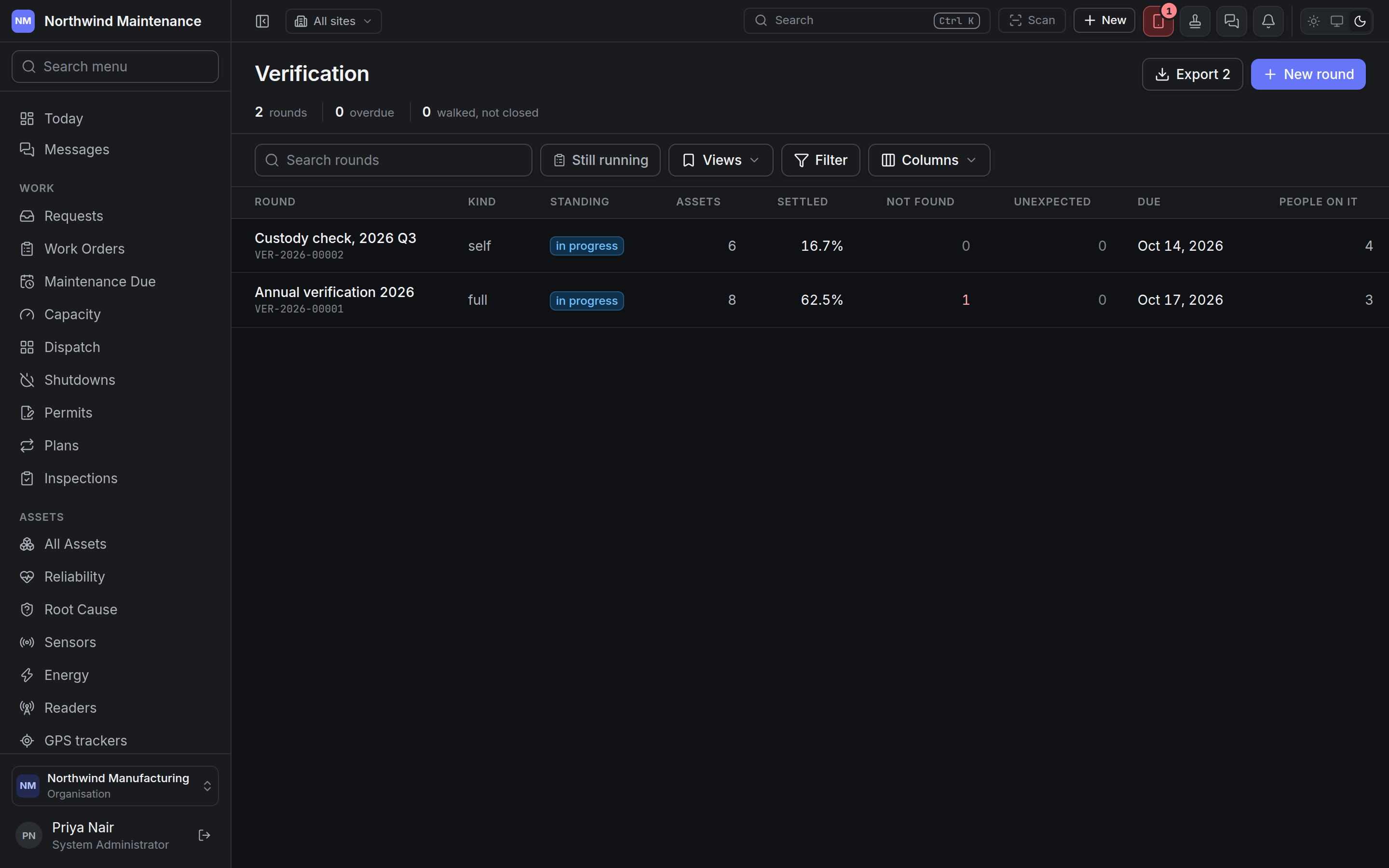Focus the Search menu field
This screenshot has width=1389, height=868.
[x=115, y=67]
